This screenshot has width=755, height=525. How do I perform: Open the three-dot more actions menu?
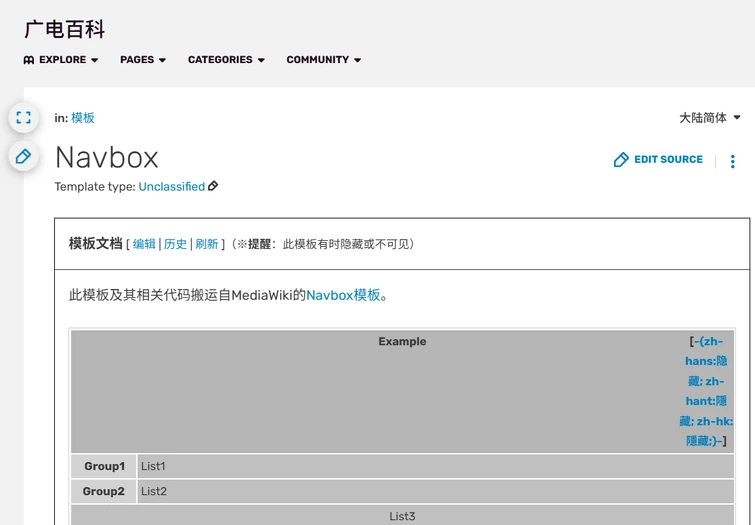click(732, 161)
